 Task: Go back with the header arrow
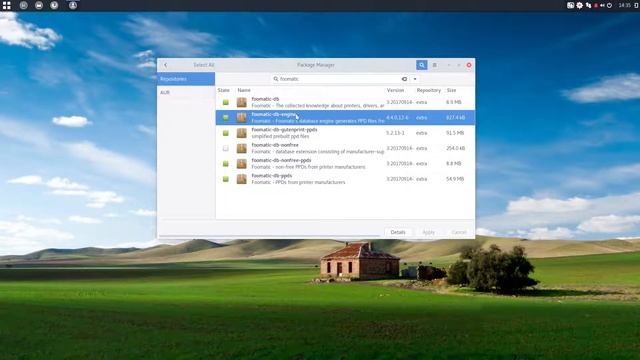[165, 65]
